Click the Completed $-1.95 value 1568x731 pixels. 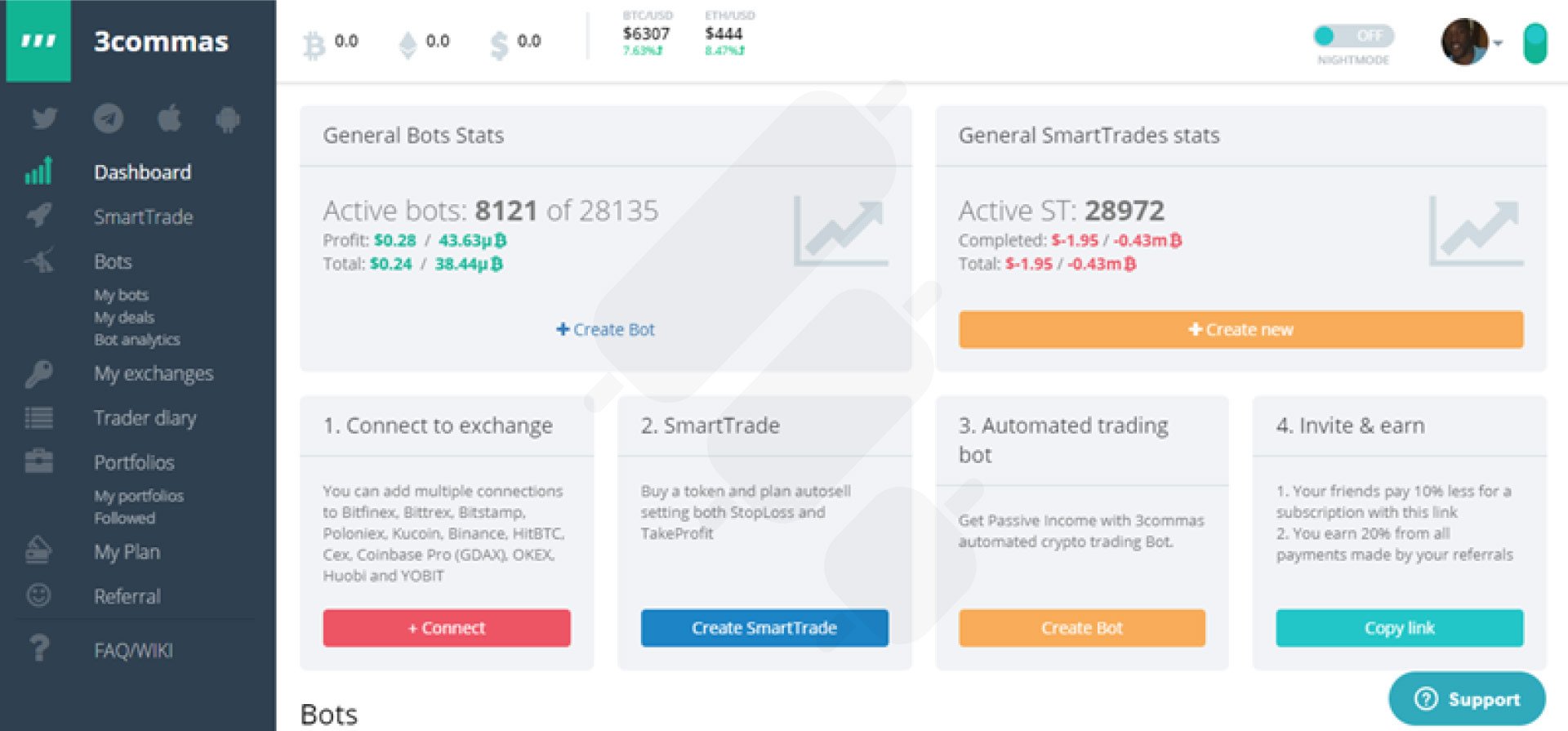1075,240
